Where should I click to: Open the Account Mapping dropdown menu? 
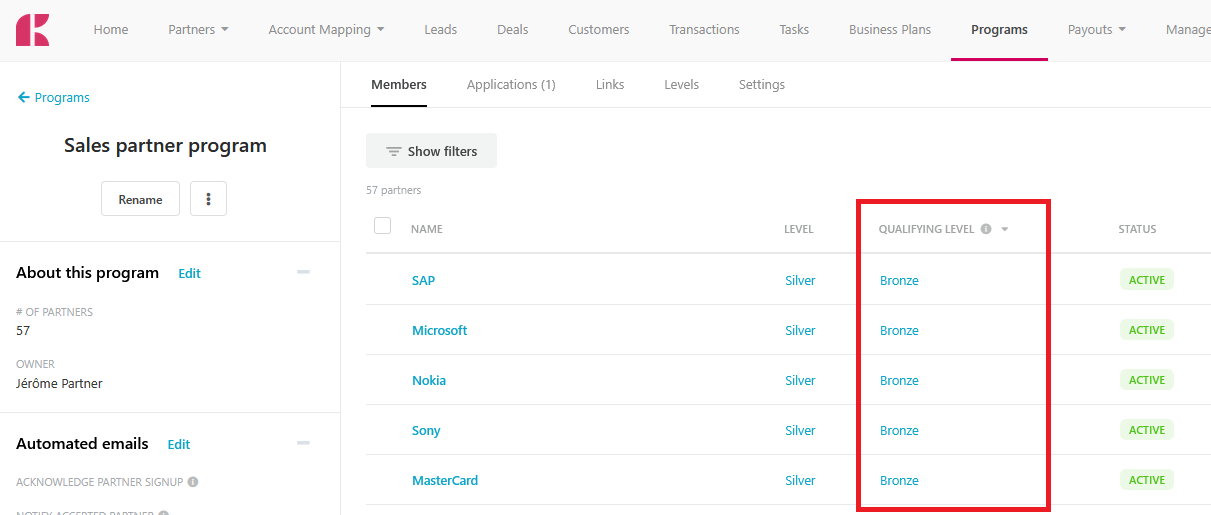coord(326,30)
